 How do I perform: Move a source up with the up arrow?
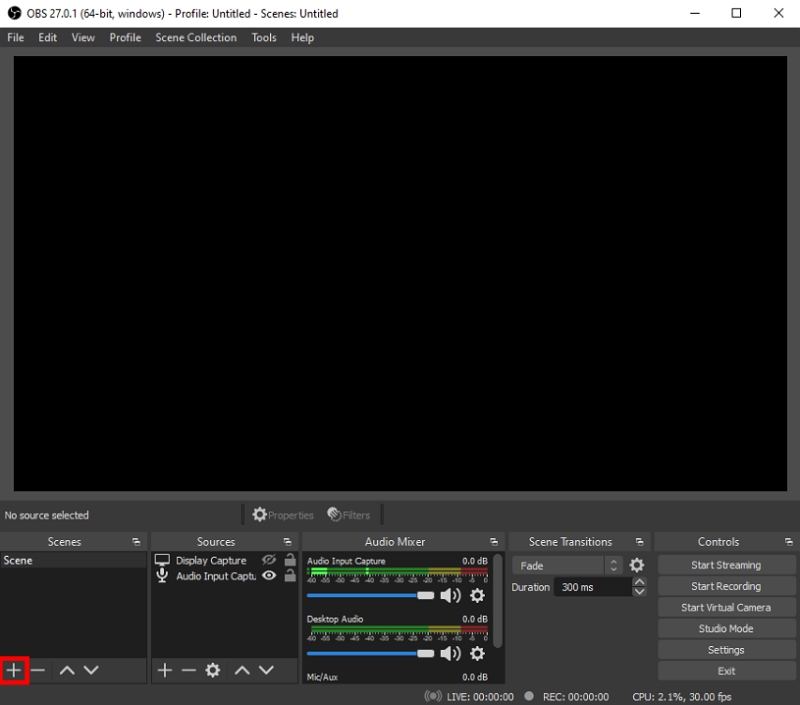tap(241, 670)
